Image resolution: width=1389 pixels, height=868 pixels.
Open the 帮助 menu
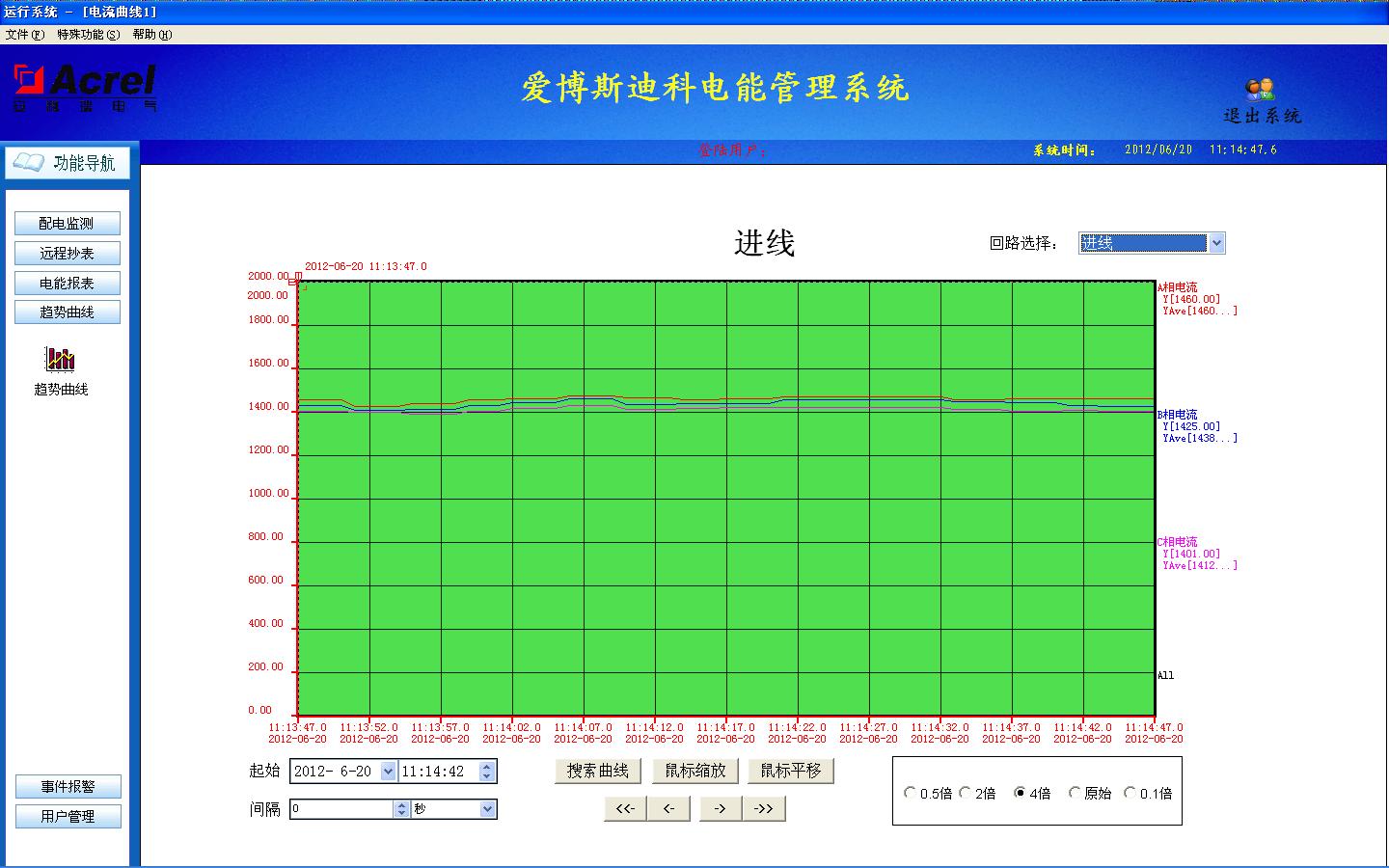point(151,35)
